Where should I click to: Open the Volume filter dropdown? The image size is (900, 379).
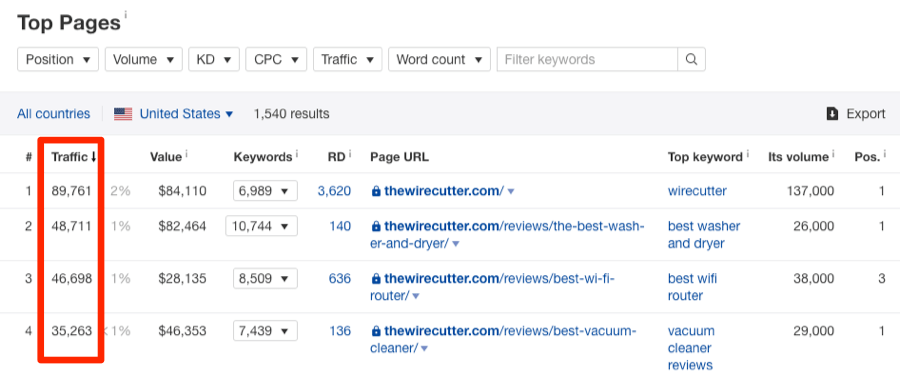143,60
